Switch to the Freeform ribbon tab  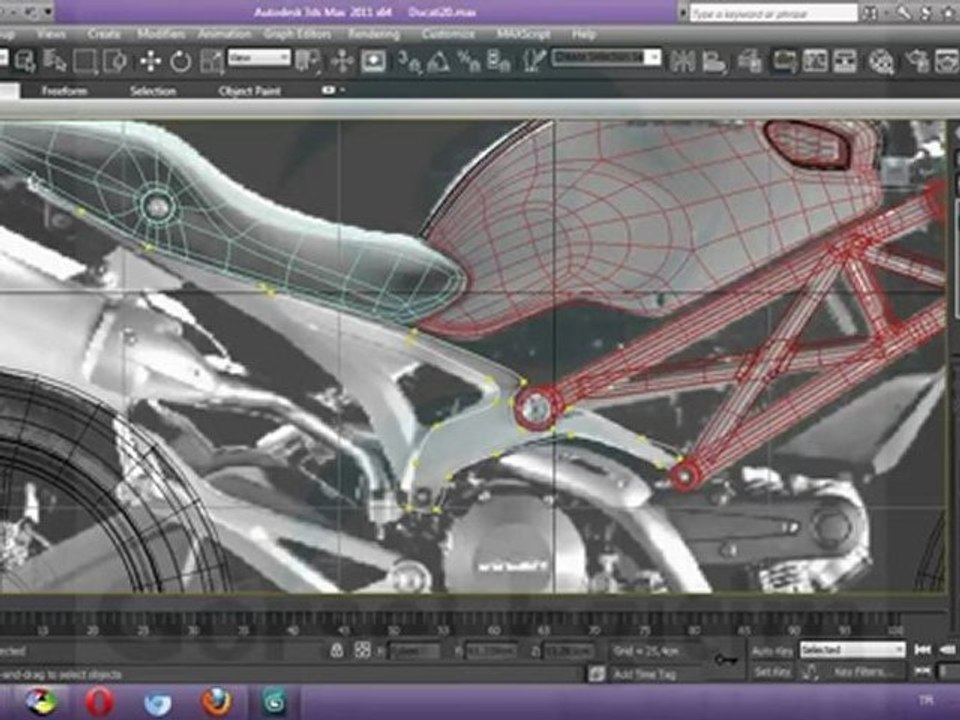[x=64, y=91]
